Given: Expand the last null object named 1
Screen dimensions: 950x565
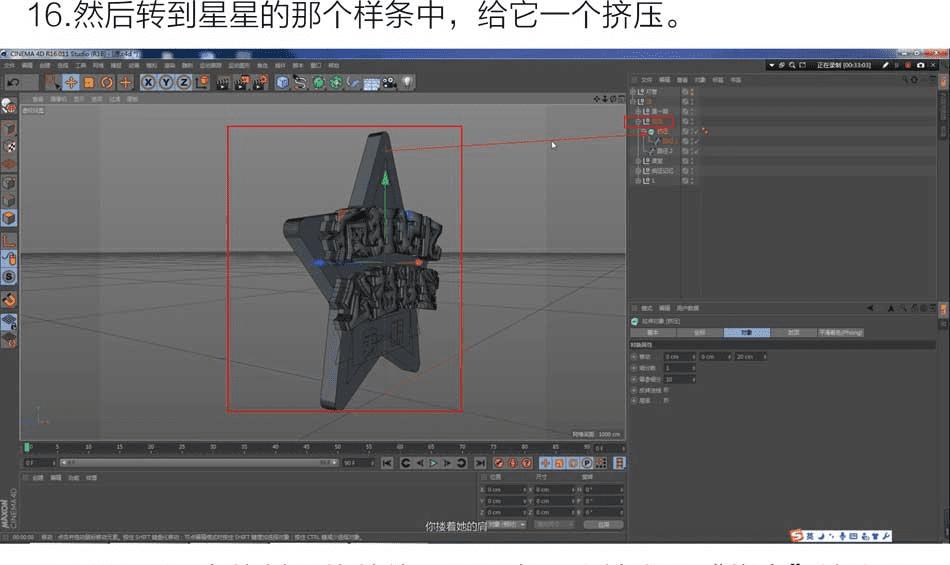Looking at the screenshot, I should pyautogui.click(x=637, y=181).
